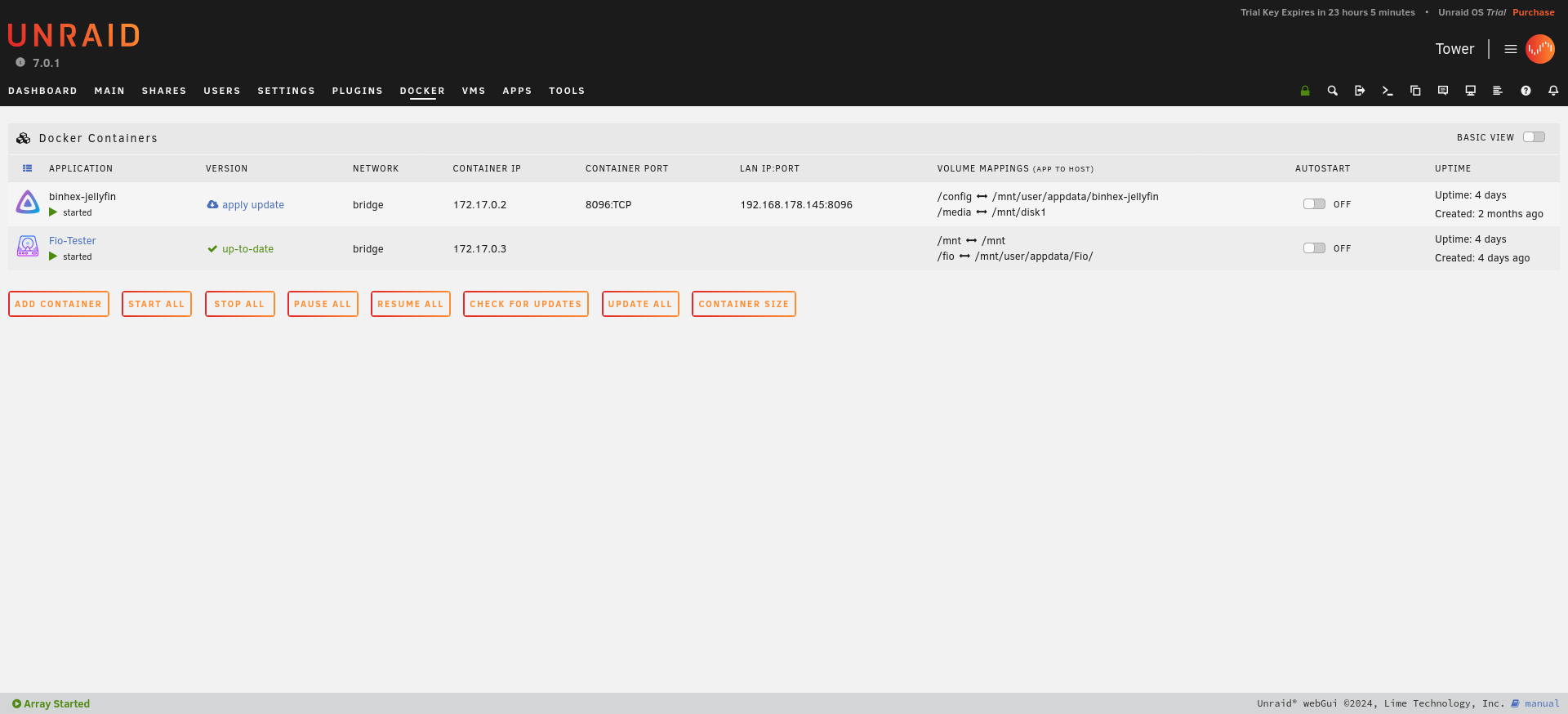
Task: Click the Container Size button
Action: click(744, 304)
